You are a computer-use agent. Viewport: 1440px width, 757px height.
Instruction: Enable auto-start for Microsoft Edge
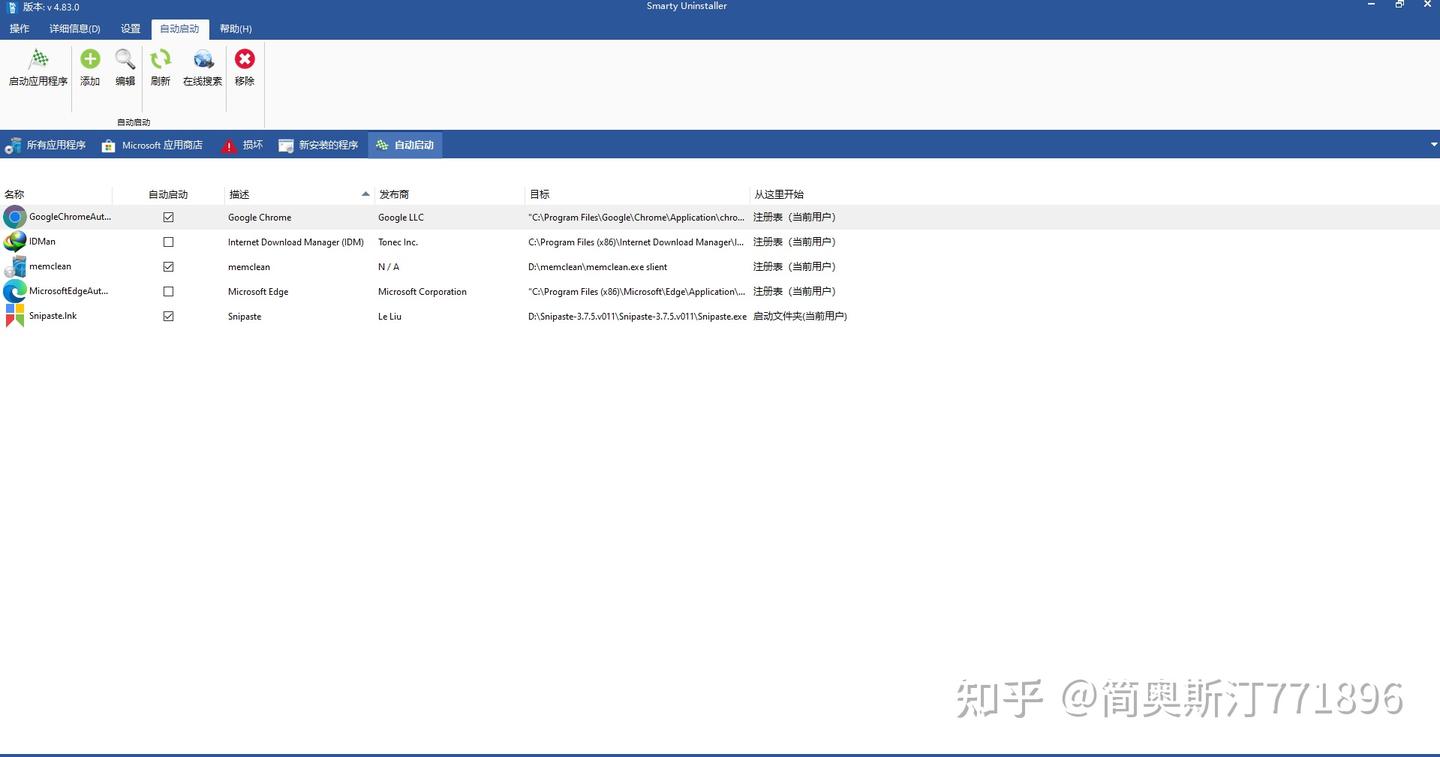[x=168, y=292]
